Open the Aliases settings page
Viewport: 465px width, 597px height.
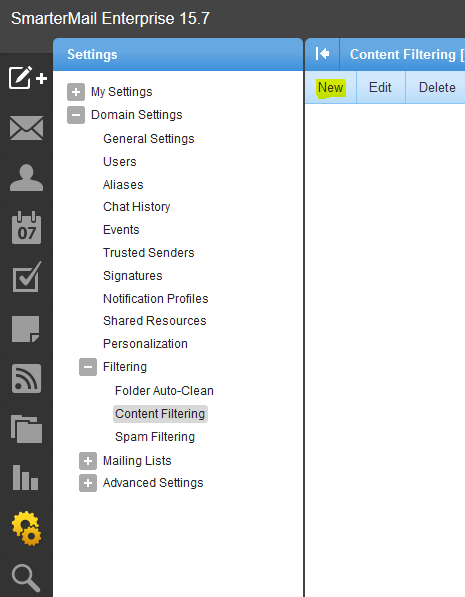pyautogui.click(x=123, y=185)
